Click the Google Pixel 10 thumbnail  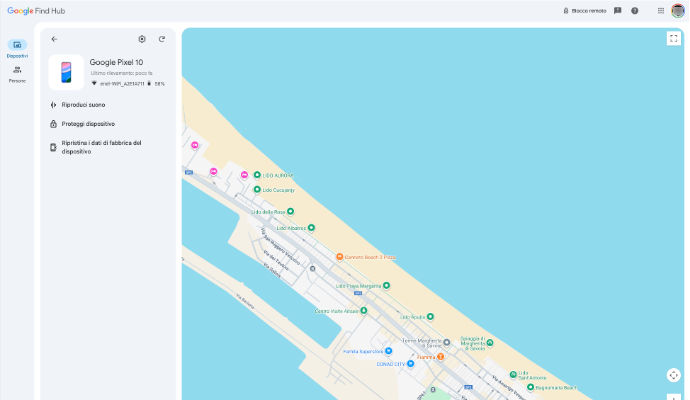pyautogui.click(x=66, y=73)
